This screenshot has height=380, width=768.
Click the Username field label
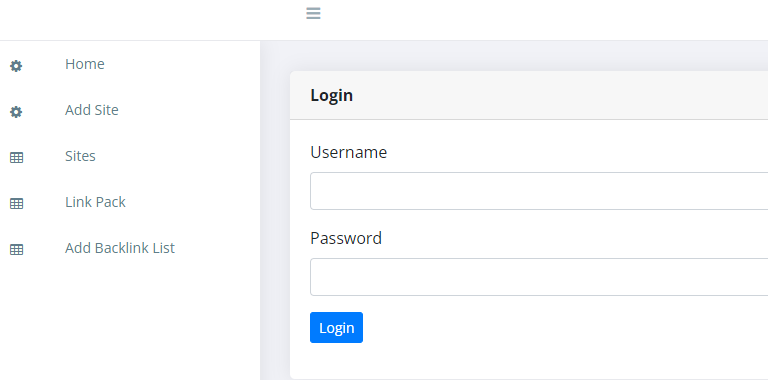click(x=349, y=152)
